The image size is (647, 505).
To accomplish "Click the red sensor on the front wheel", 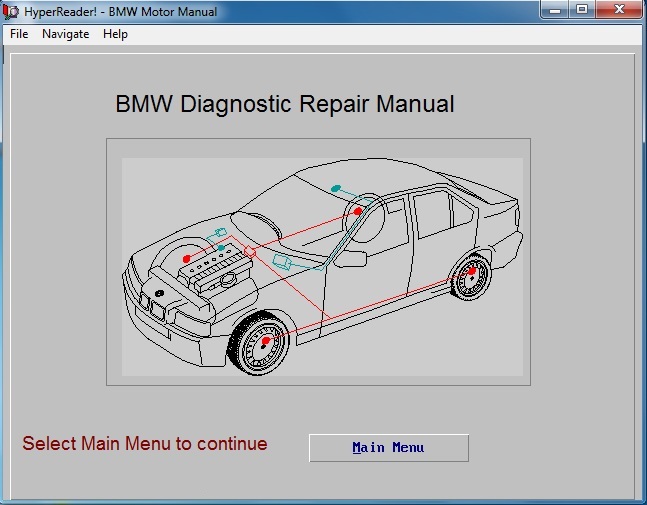I will point(266,342).
